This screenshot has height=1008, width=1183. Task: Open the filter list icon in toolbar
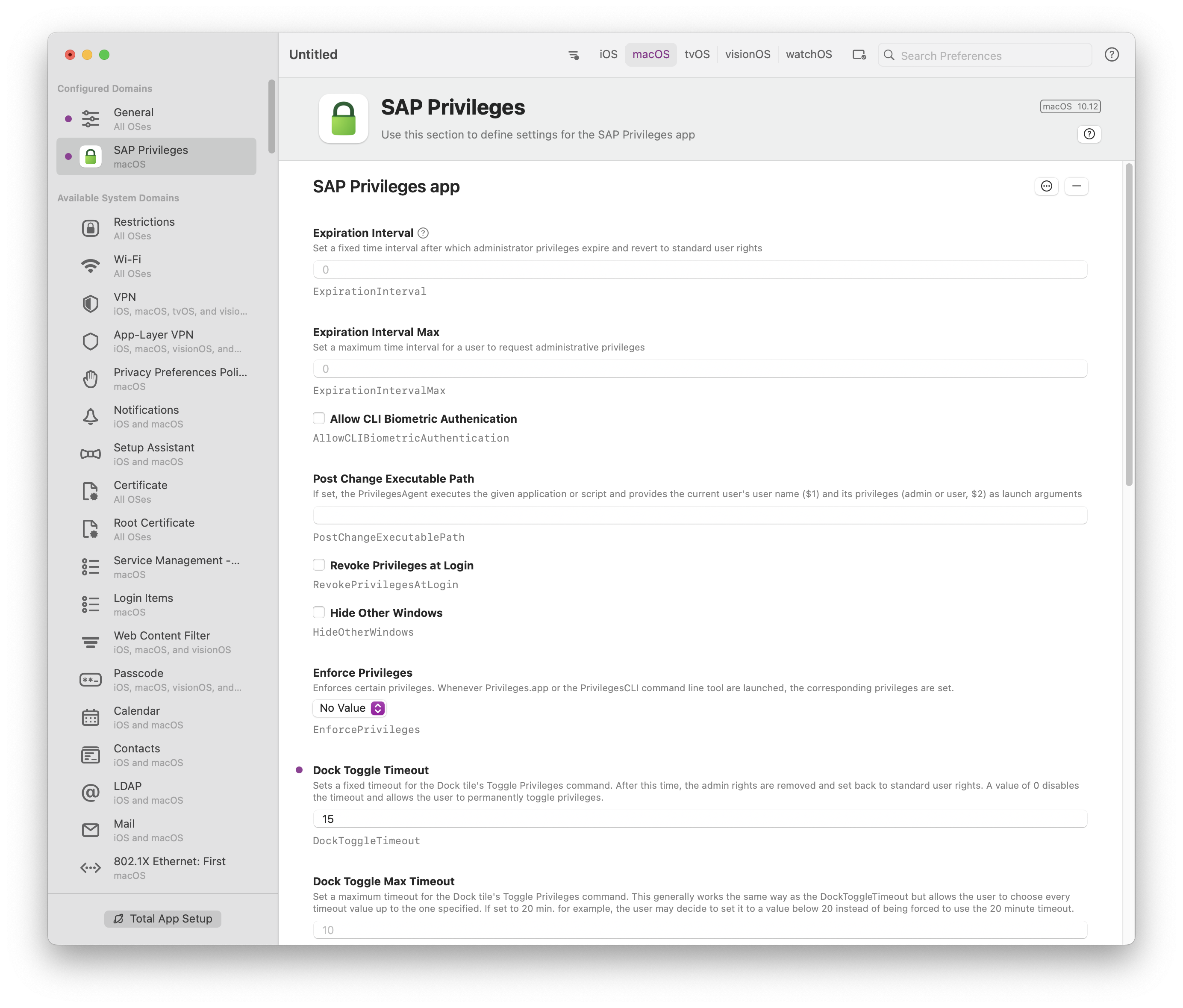click(x=573, y=55)
